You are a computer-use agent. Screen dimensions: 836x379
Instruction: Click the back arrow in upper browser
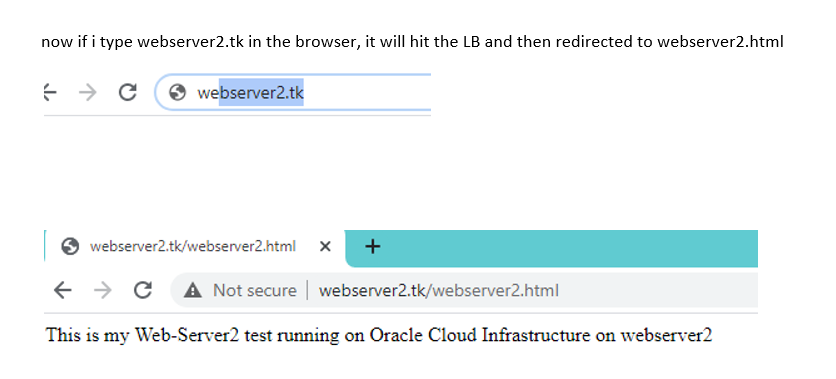50,92
